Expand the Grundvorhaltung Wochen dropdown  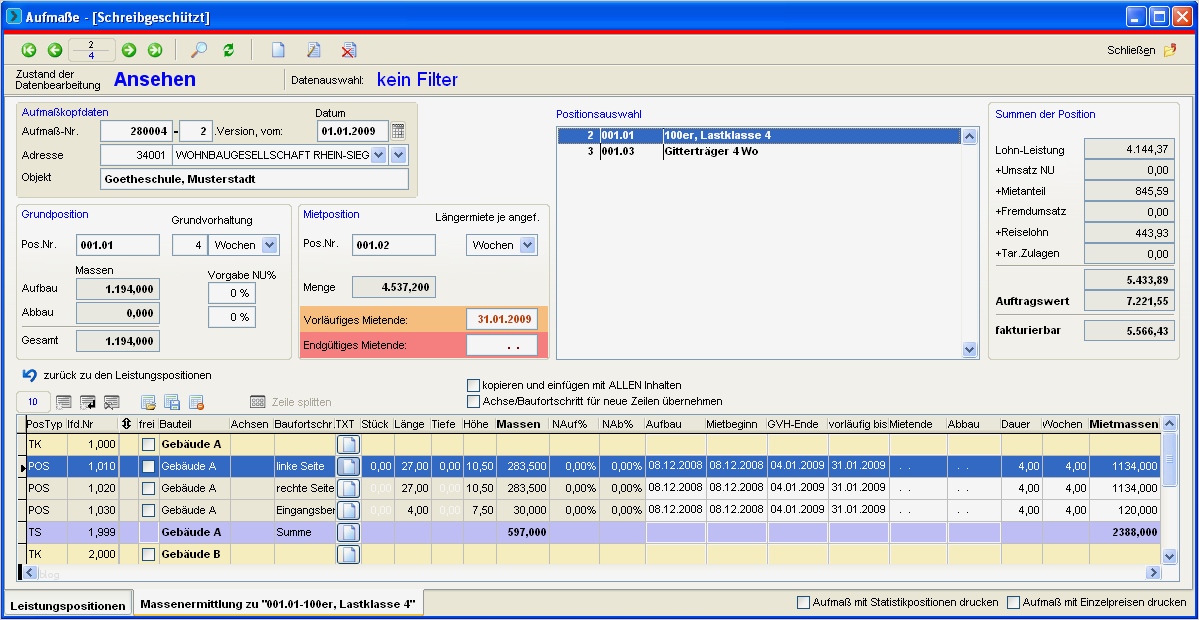(270, 245)
